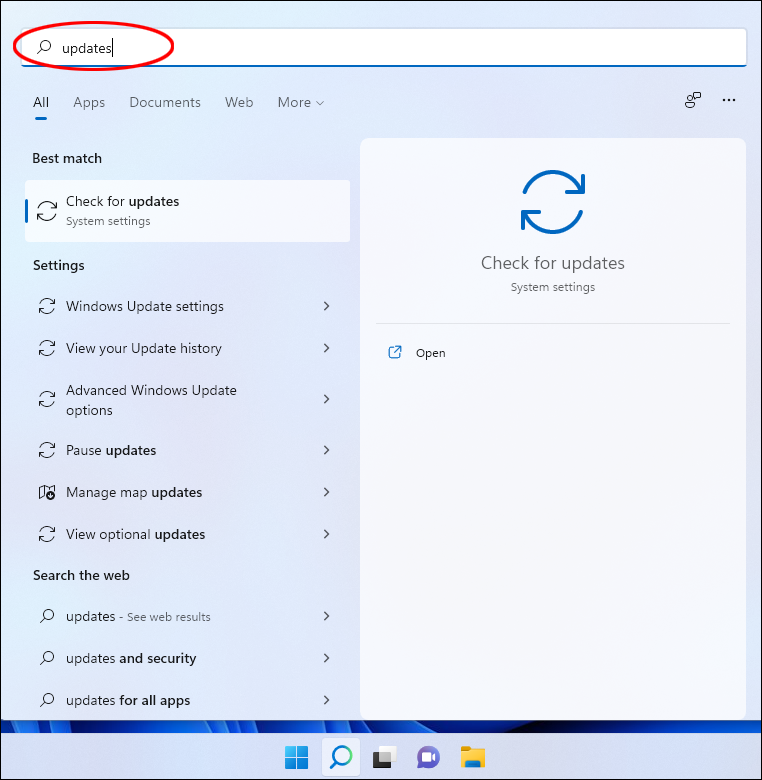Expand arrow for Windows Update settings
This screenshot has width=762, height=780.
(x=326, y=306)
